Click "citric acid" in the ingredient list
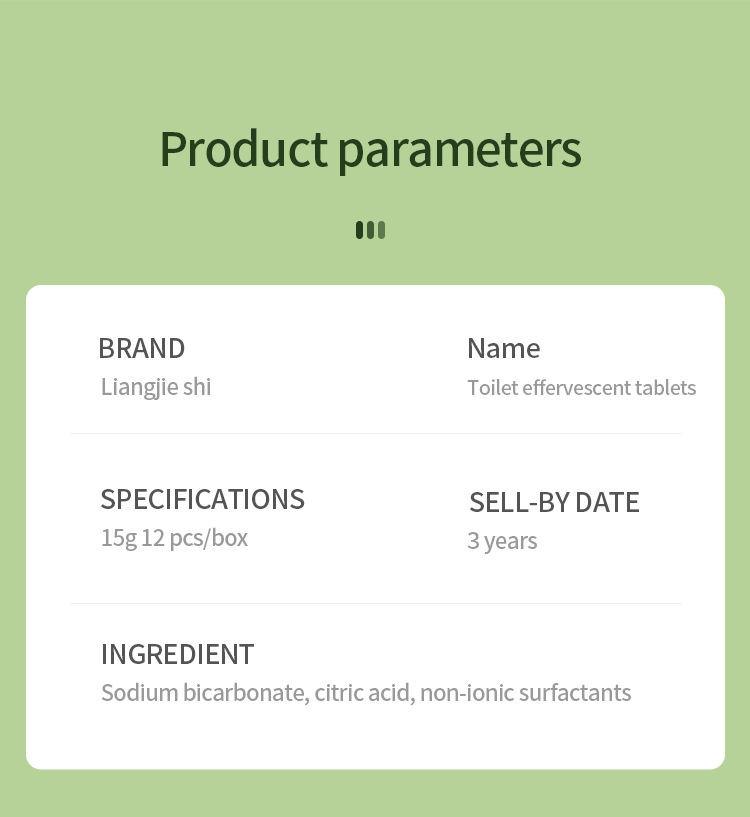The width and height of the screenshot is (750, 817). 363,693
